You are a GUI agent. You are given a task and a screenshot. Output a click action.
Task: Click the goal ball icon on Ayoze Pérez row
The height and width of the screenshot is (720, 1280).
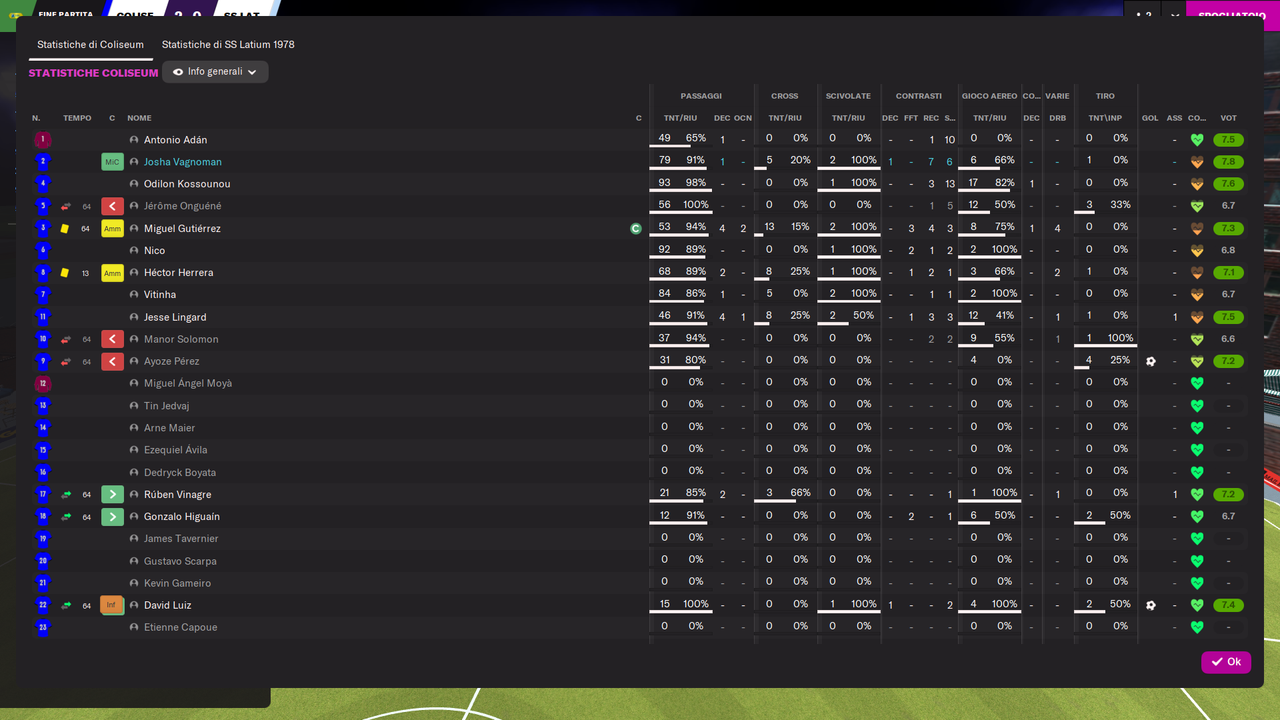pos(1150,361)
